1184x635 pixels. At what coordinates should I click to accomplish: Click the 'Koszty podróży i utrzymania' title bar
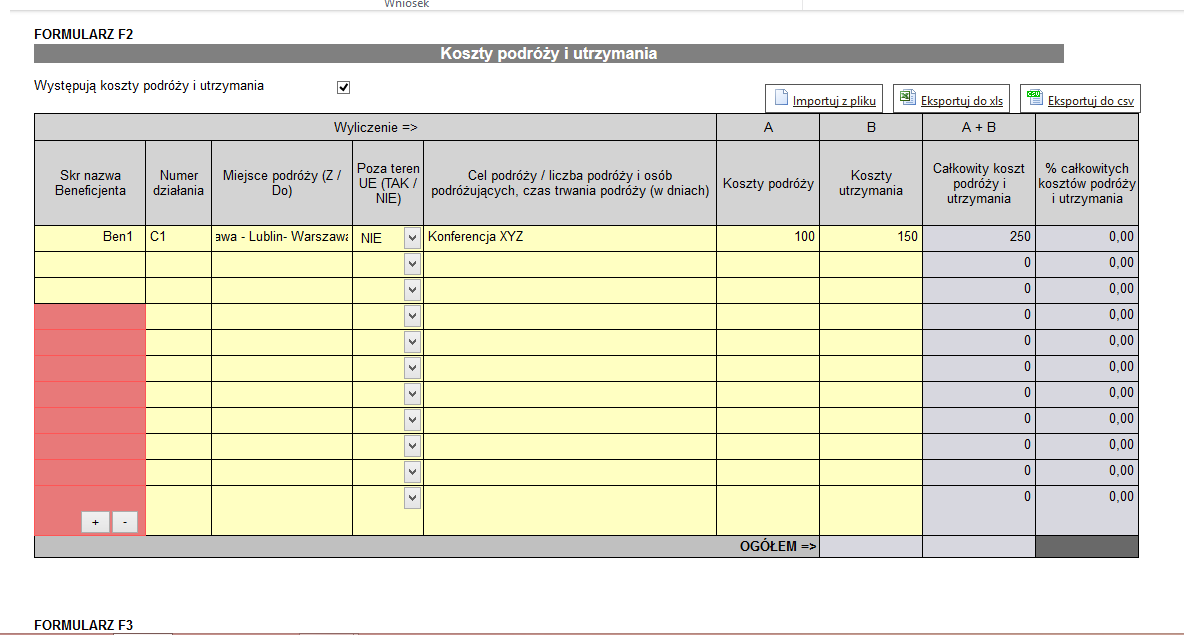click(549, 54)
